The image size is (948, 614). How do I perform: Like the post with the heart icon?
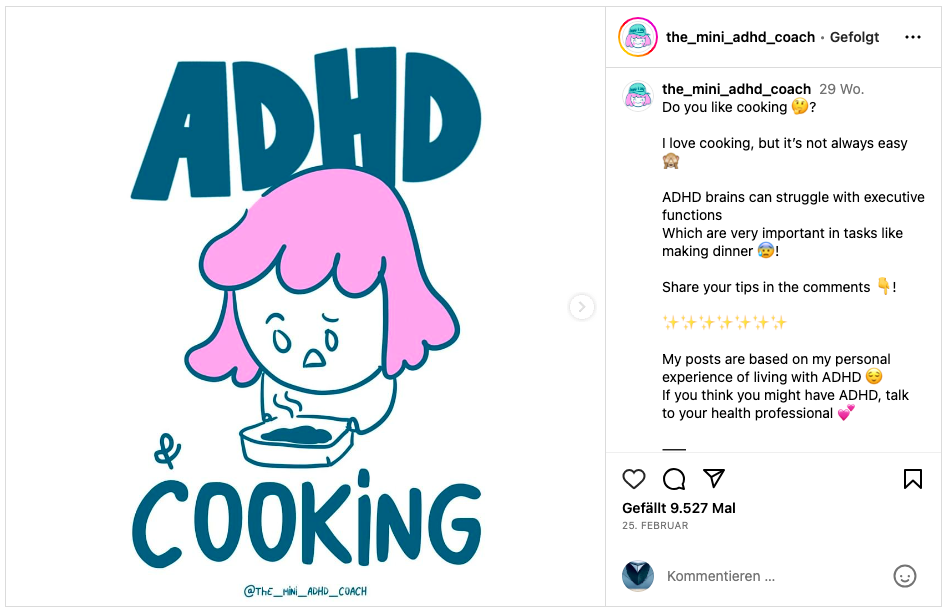tap(634, 479)
